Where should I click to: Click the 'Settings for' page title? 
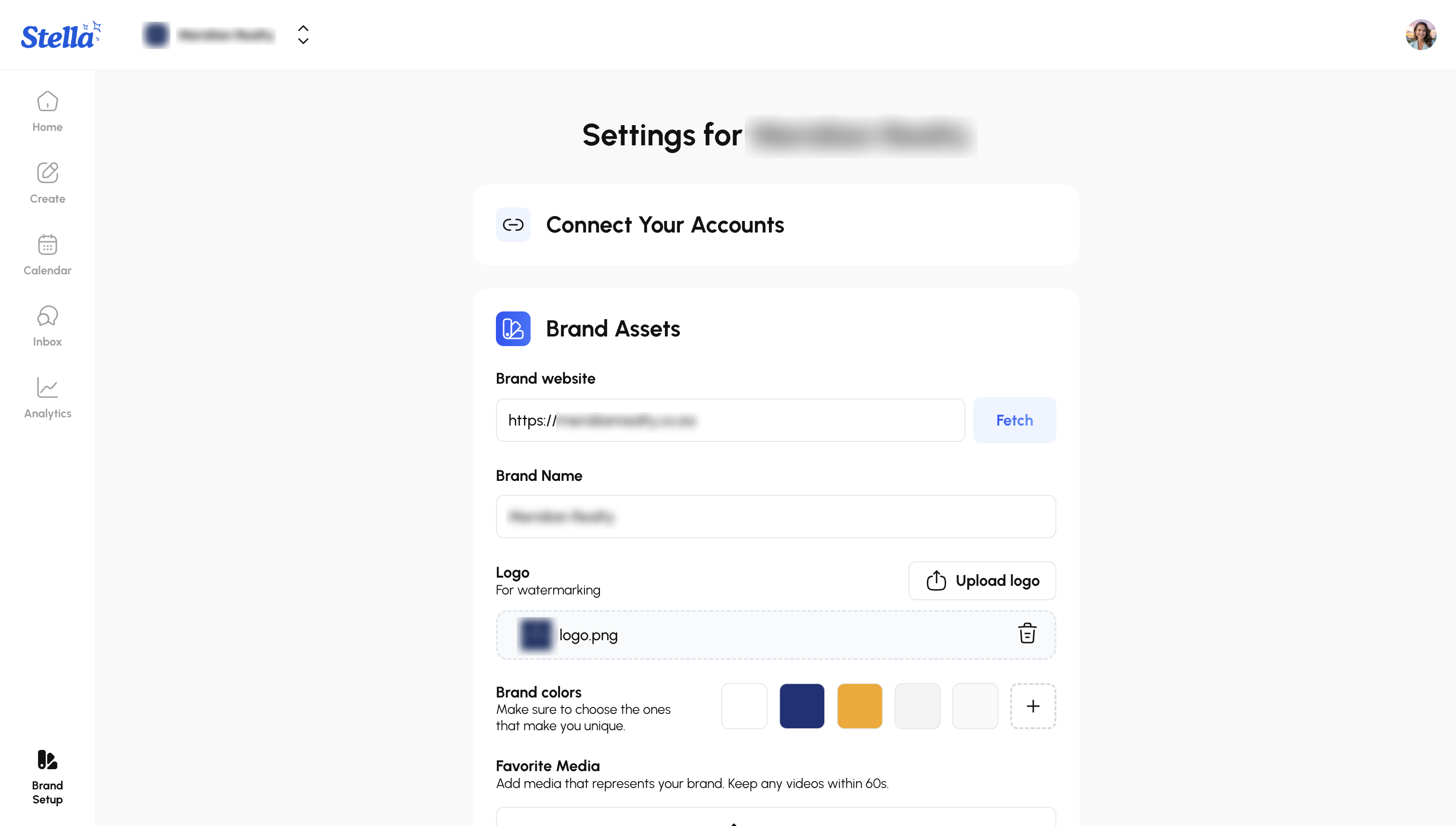tap(662, 136)
